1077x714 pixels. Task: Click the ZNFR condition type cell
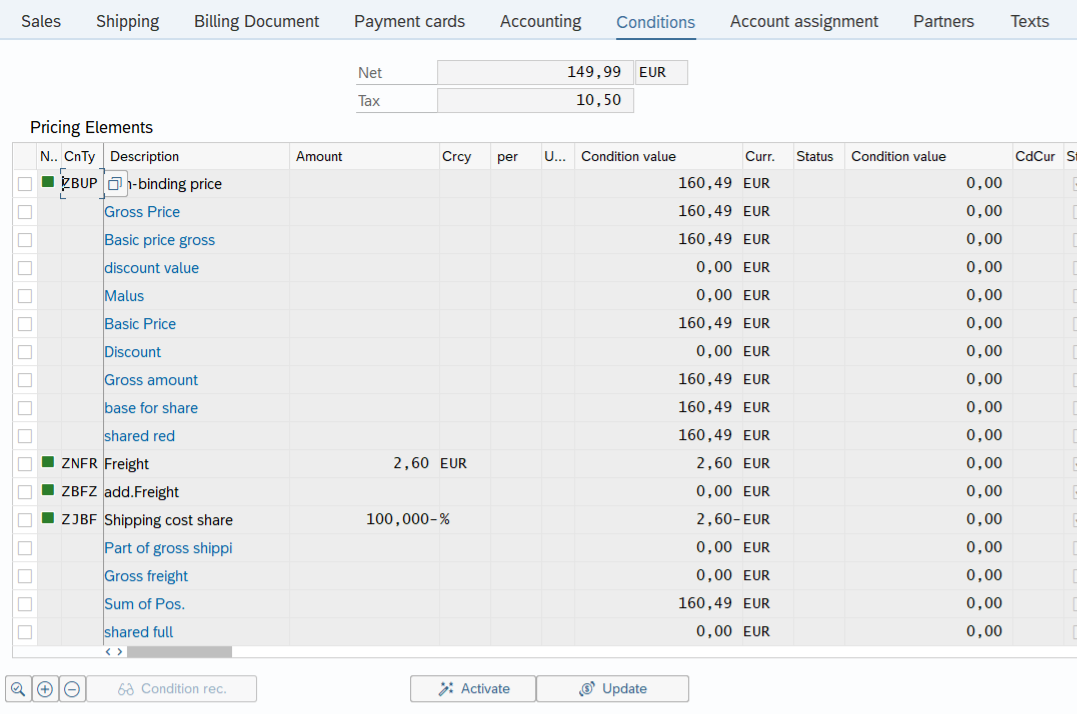pos(82,464)
